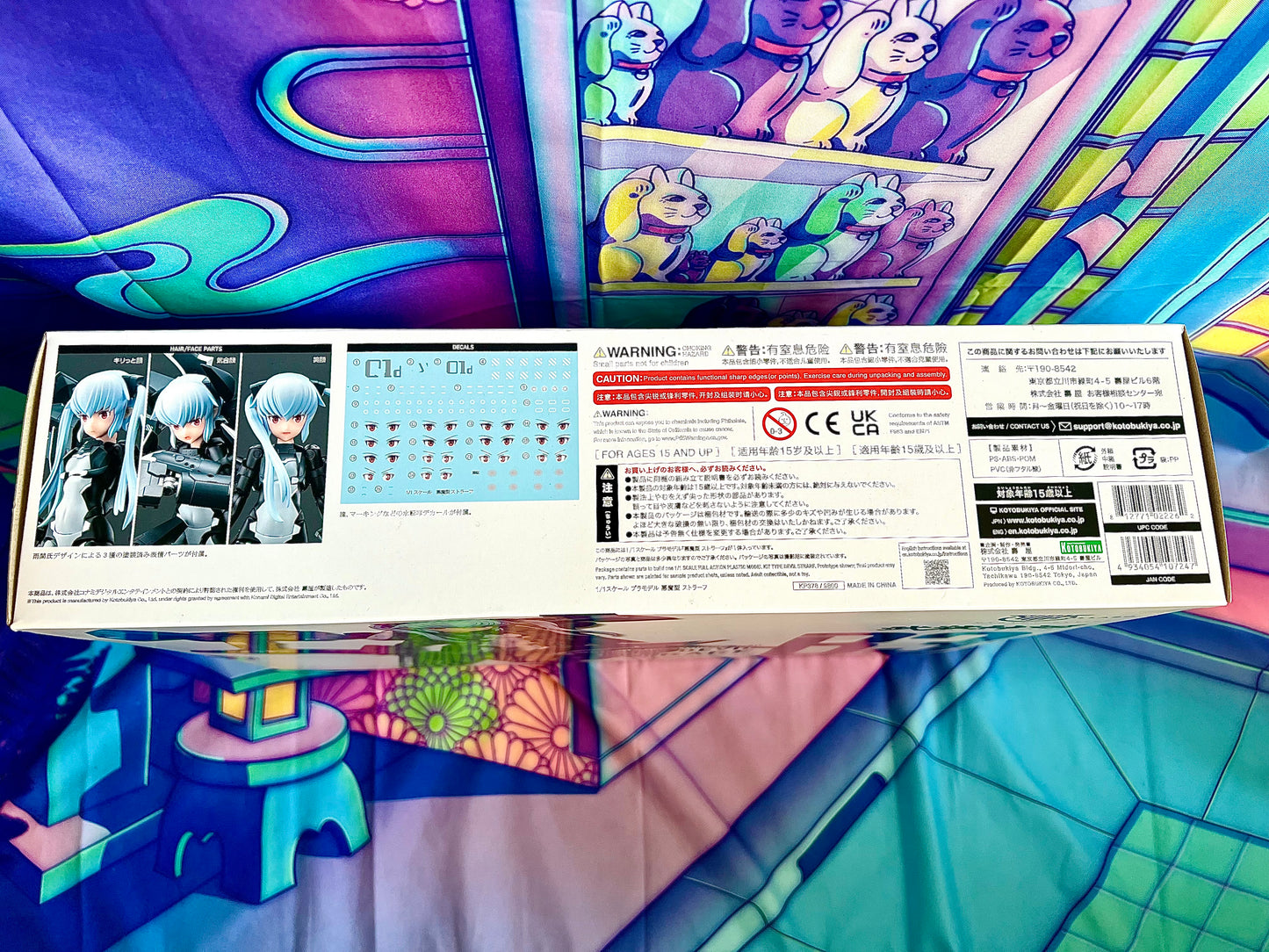Click the green Kotobukiya logo
1269x952 pixels.
coord(1080,547)
